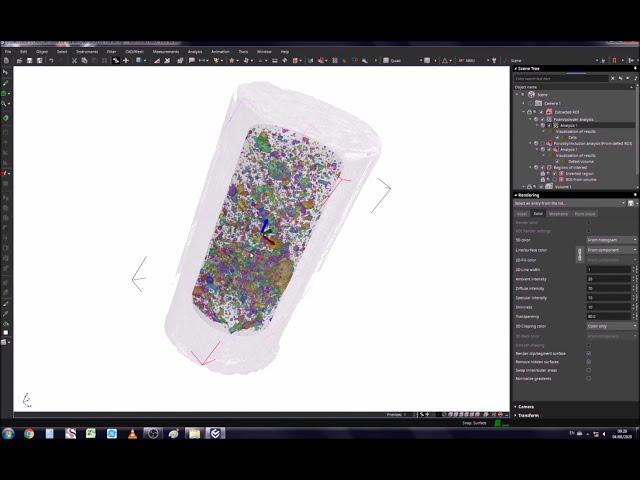
Task: Click the orange star icon in the toolbar
Action: pyautogui.click(x=231, y=60)
